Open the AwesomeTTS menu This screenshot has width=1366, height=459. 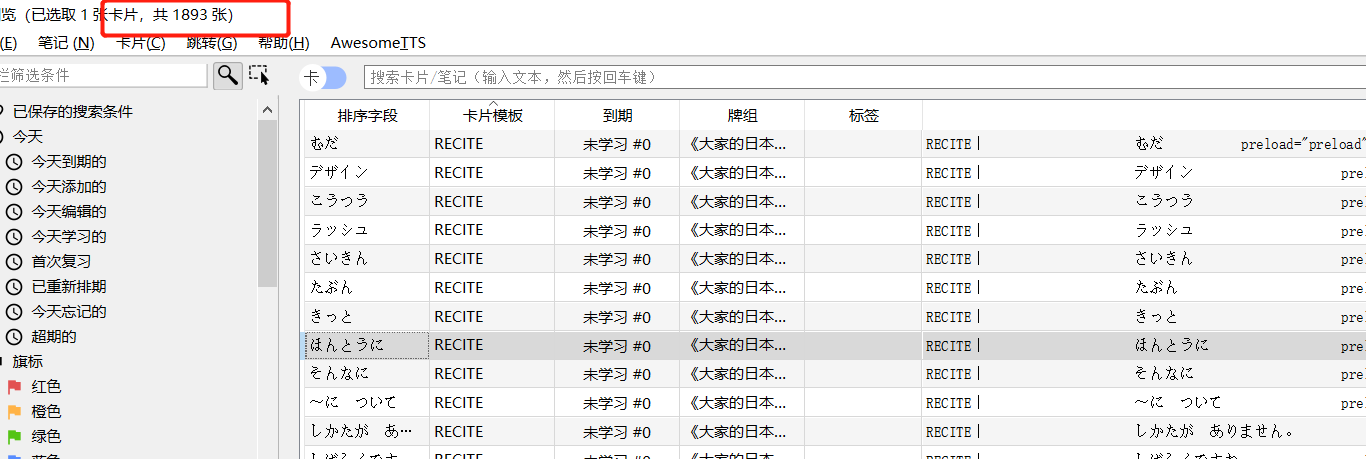(378, 43)
